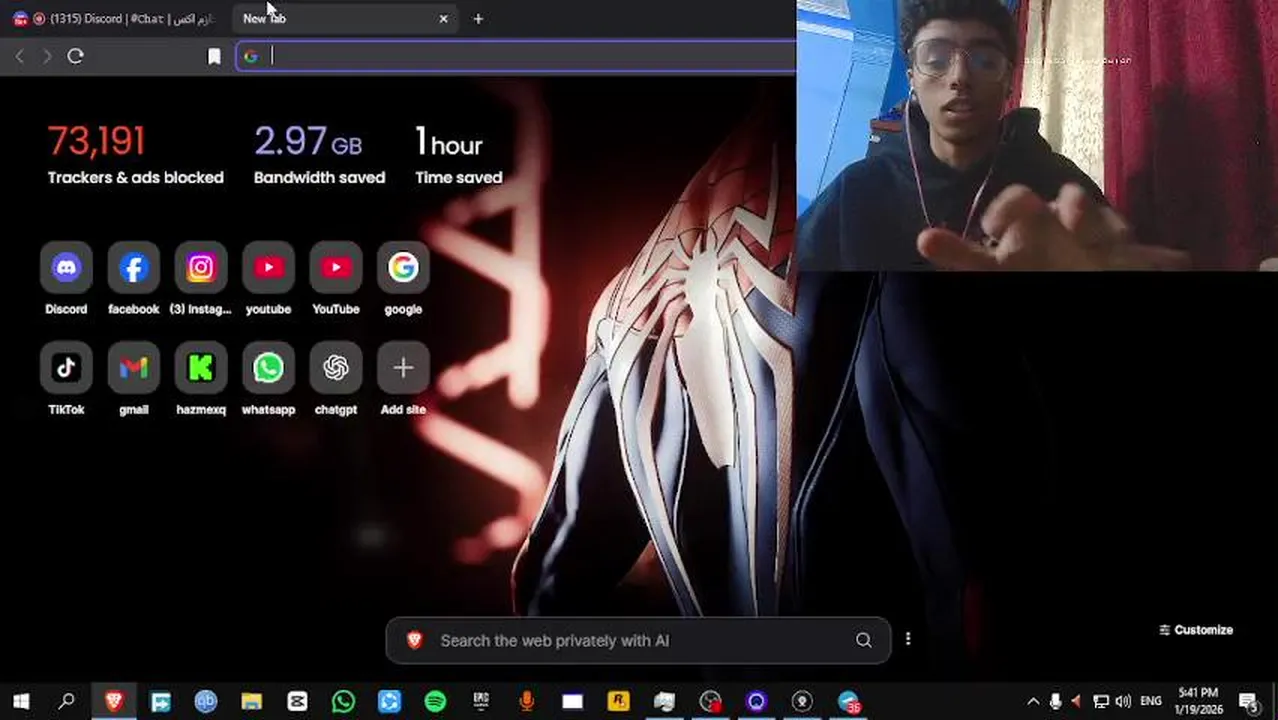1278x720 pixels.
Task: Click the magnifier icon in search box
Action: click(x=863, y=641)
